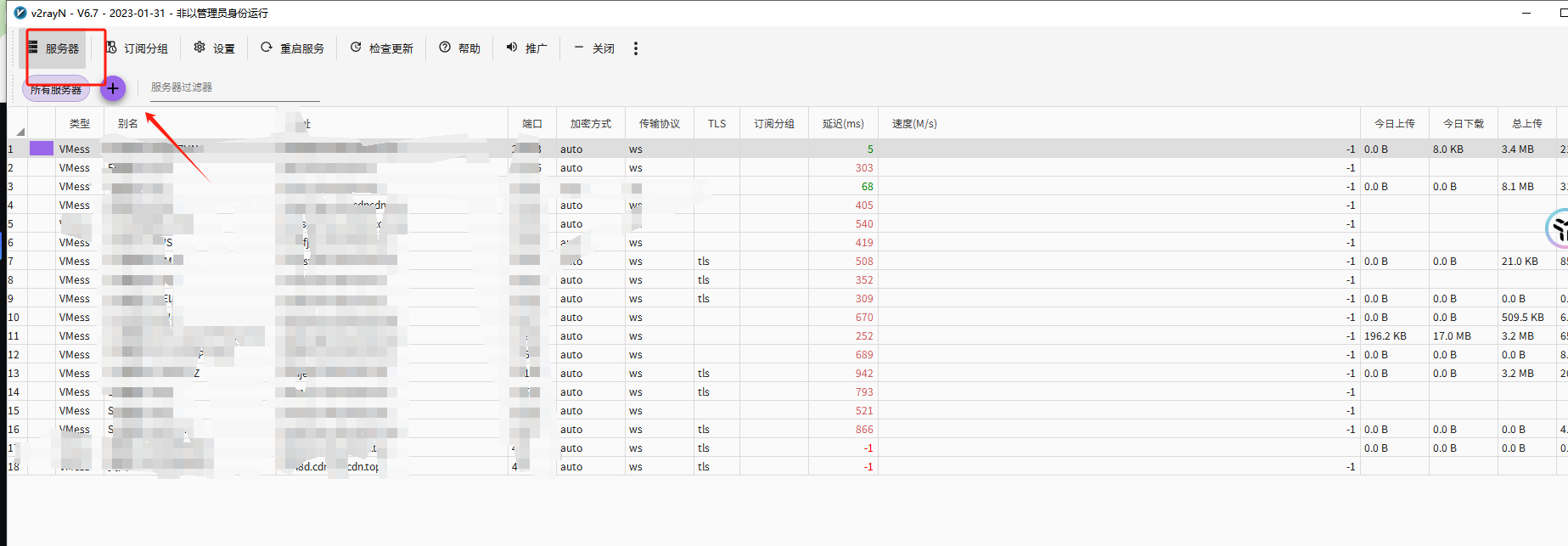Click the purple plus add group button
Screen dimensions: 1568x546
pos(113,88)
